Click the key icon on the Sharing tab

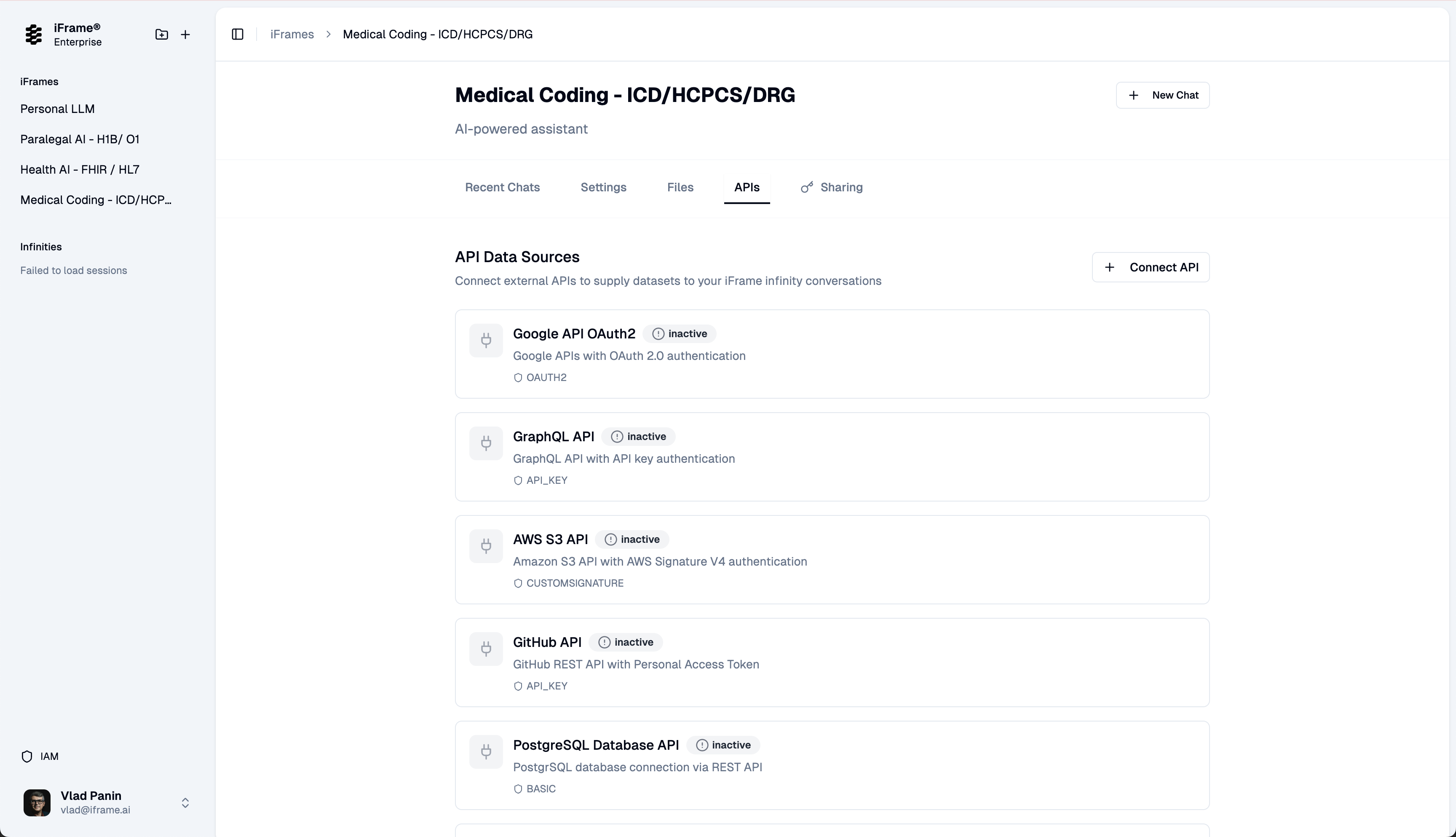pyautogui.click(x=807, y=188)
